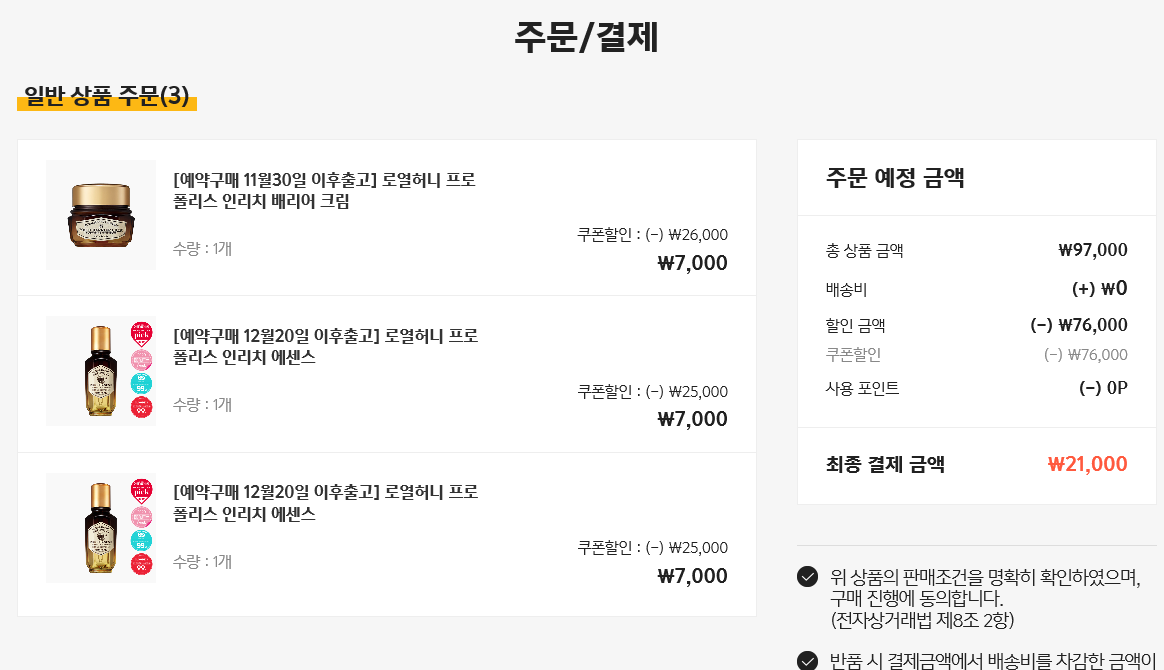Click the 할인 금액 row label
Screen dimensions: 1164x670
(x=855, y=325)
